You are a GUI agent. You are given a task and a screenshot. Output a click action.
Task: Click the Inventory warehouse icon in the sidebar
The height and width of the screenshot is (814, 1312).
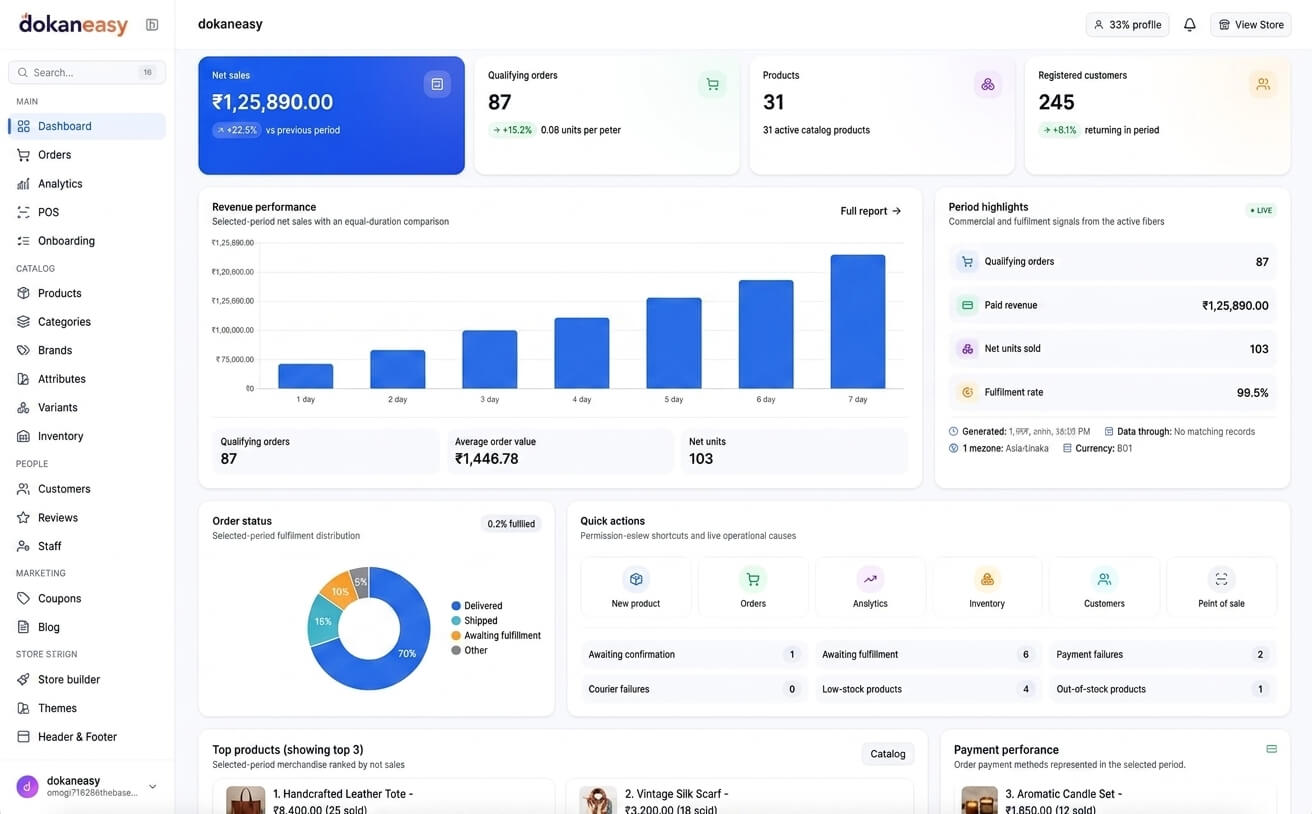(23, 436)
